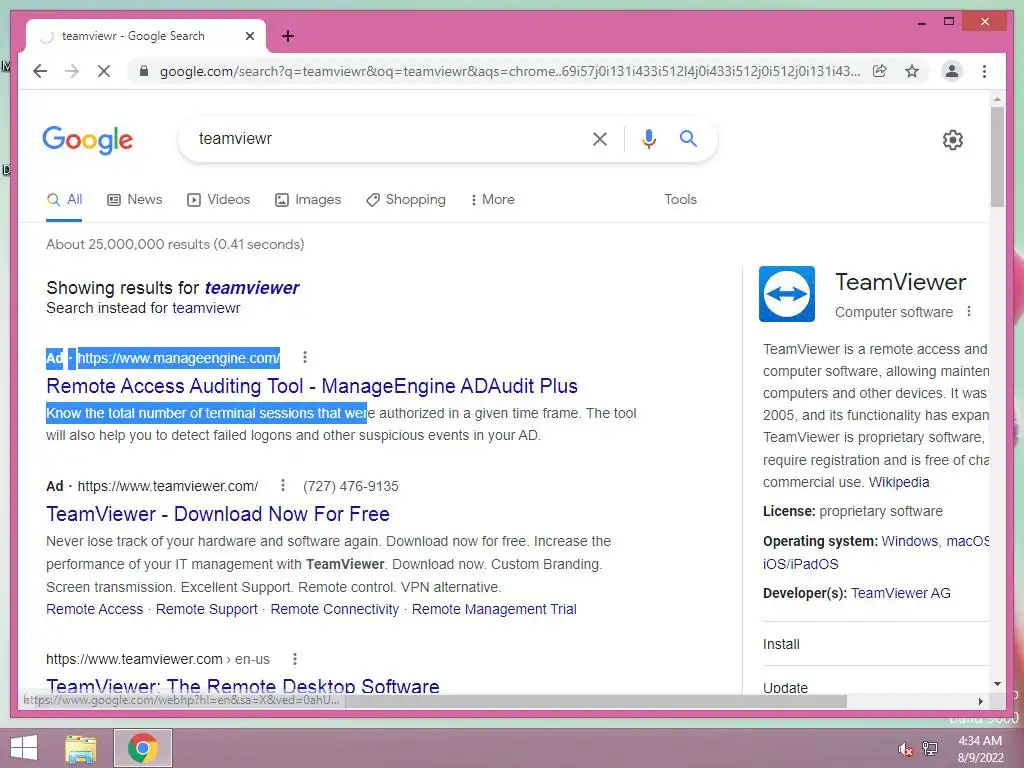This screenshot has height=768, width=1024.
Task: Open the taskbar clock and date
Action: pos(980,749)
